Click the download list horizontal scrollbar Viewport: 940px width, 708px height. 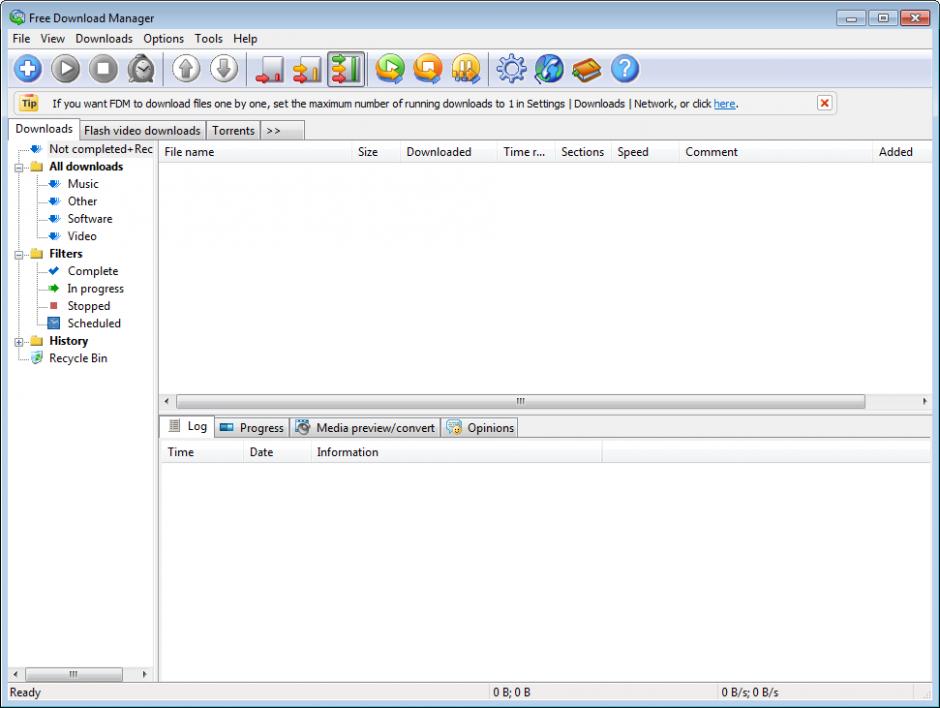pos(519,401)
